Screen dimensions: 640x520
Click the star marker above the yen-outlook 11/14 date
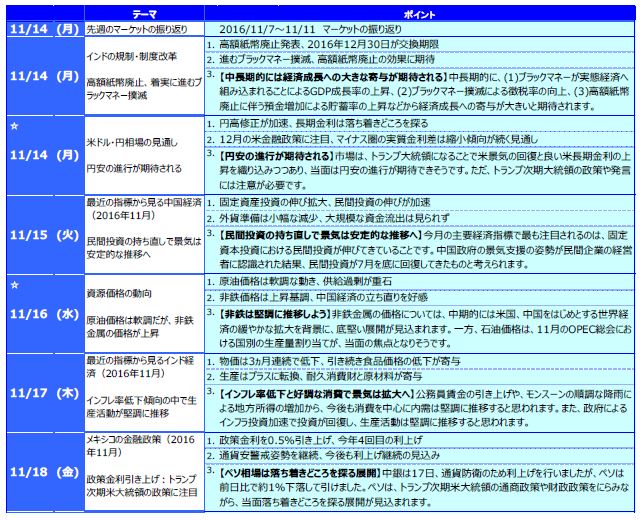14,128
